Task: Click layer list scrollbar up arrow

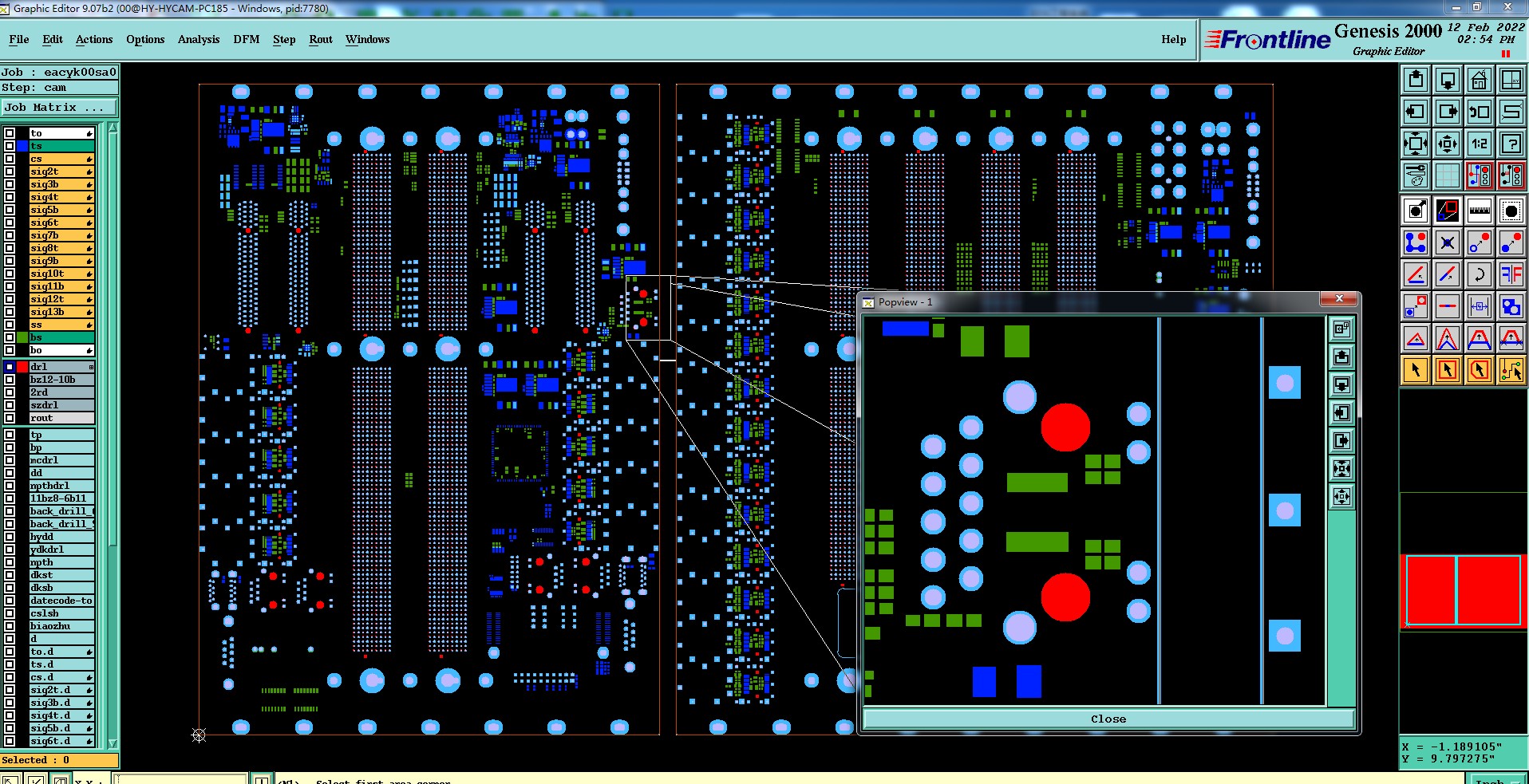Action: click(x=113, y=128)
